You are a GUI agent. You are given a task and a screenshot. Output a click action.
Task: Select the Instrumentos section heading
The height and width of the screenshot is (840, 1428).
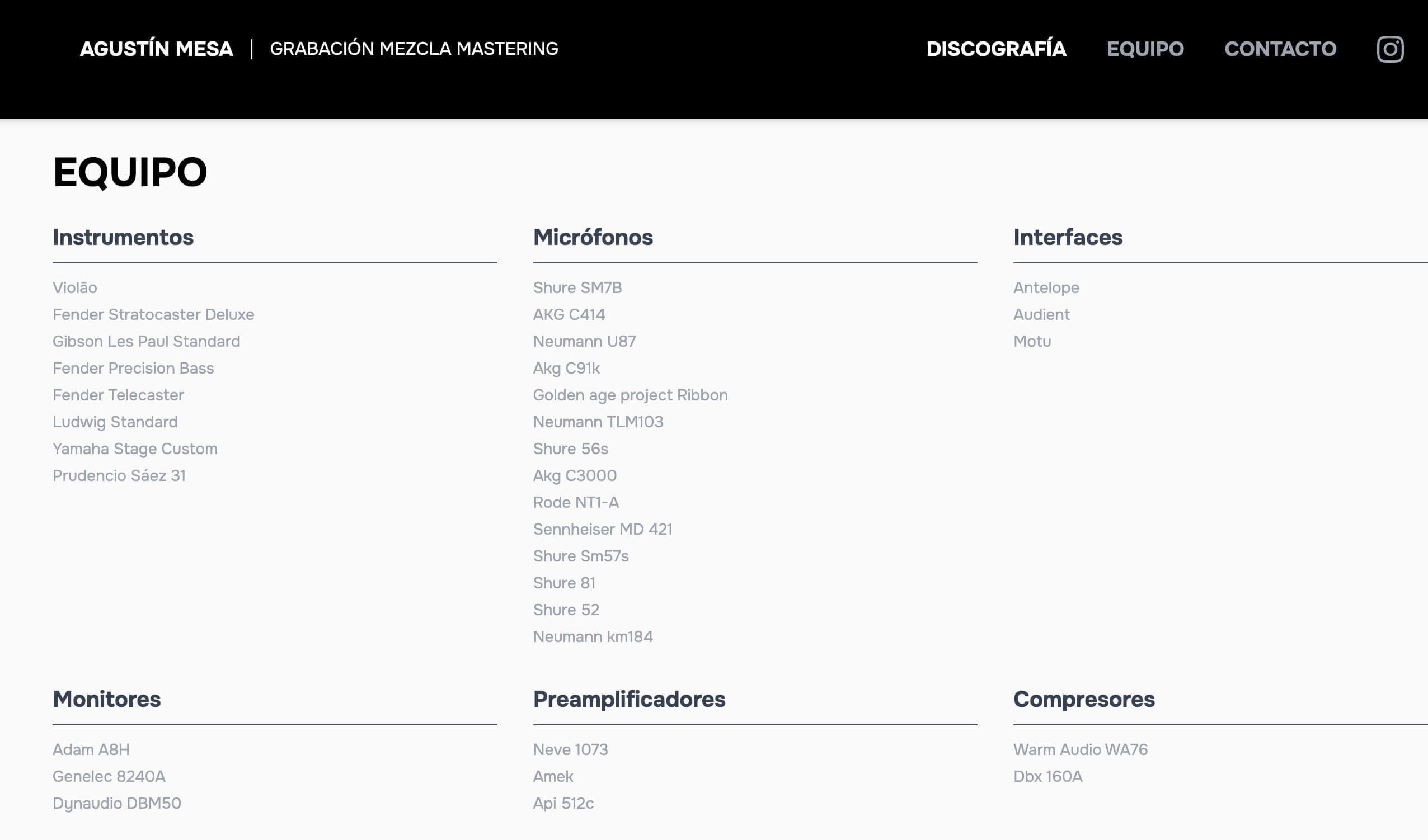123,237
